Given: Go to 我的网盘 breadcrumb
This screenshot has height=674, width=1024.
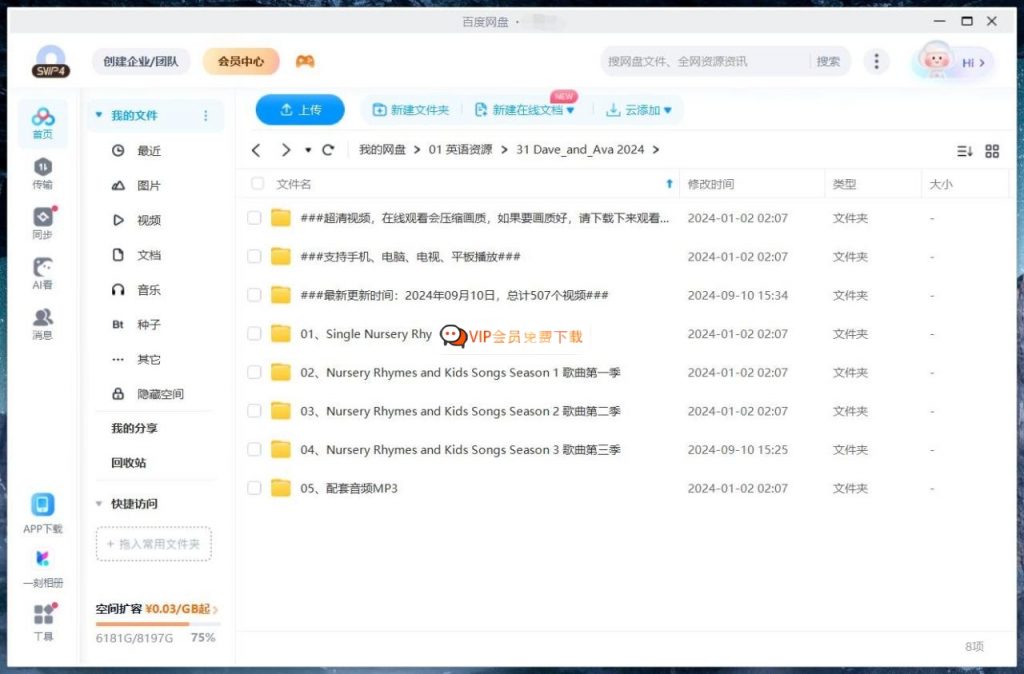Looking at the screenshot, I should coord(382,150).
